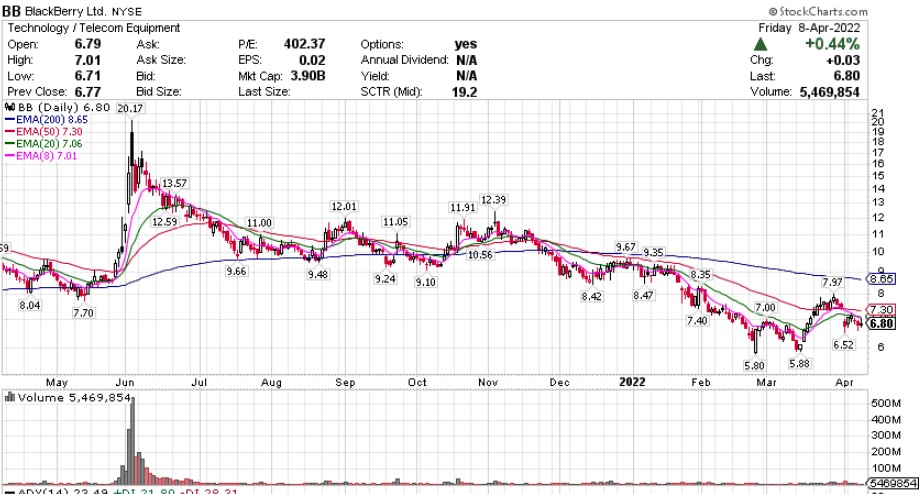Click the Prev Close value 6.77

(88, 92)
